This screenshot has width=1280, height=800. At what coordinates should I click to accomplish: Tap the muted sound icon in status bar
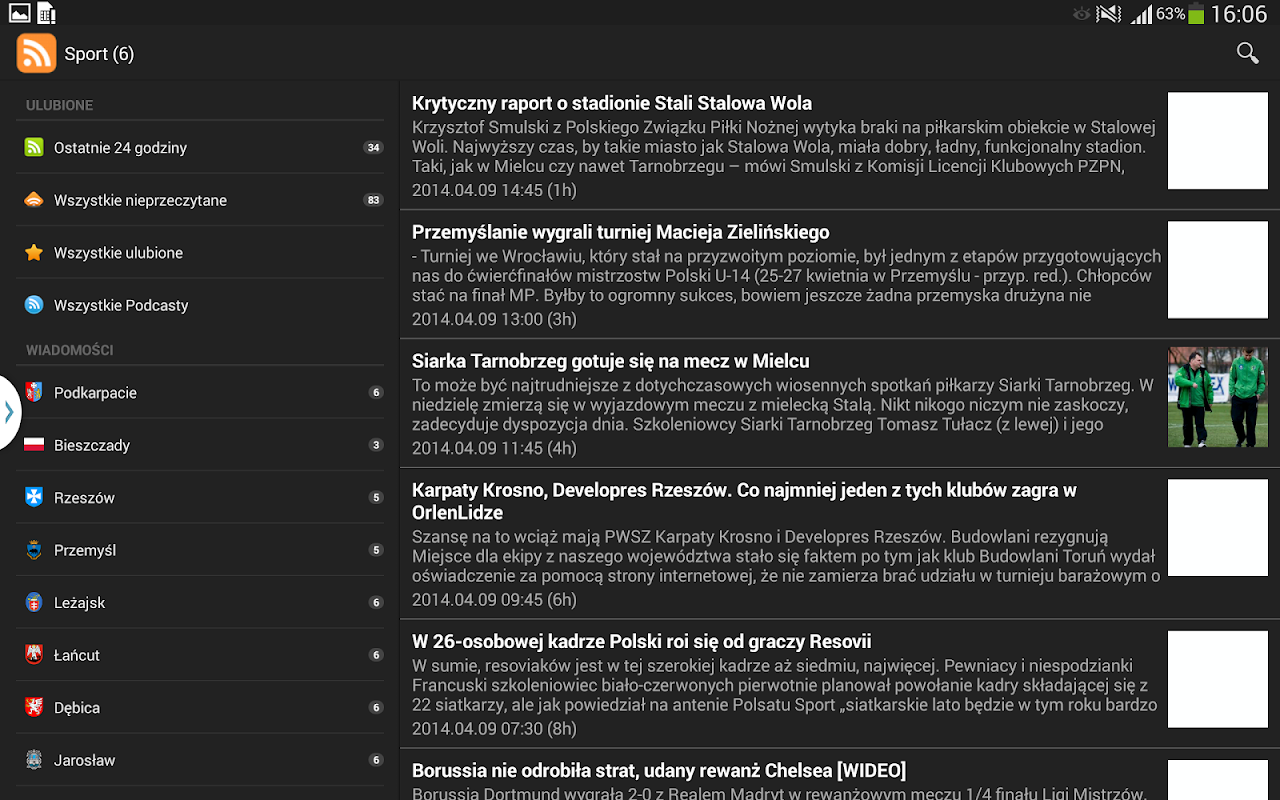(x=1108, y=14)
